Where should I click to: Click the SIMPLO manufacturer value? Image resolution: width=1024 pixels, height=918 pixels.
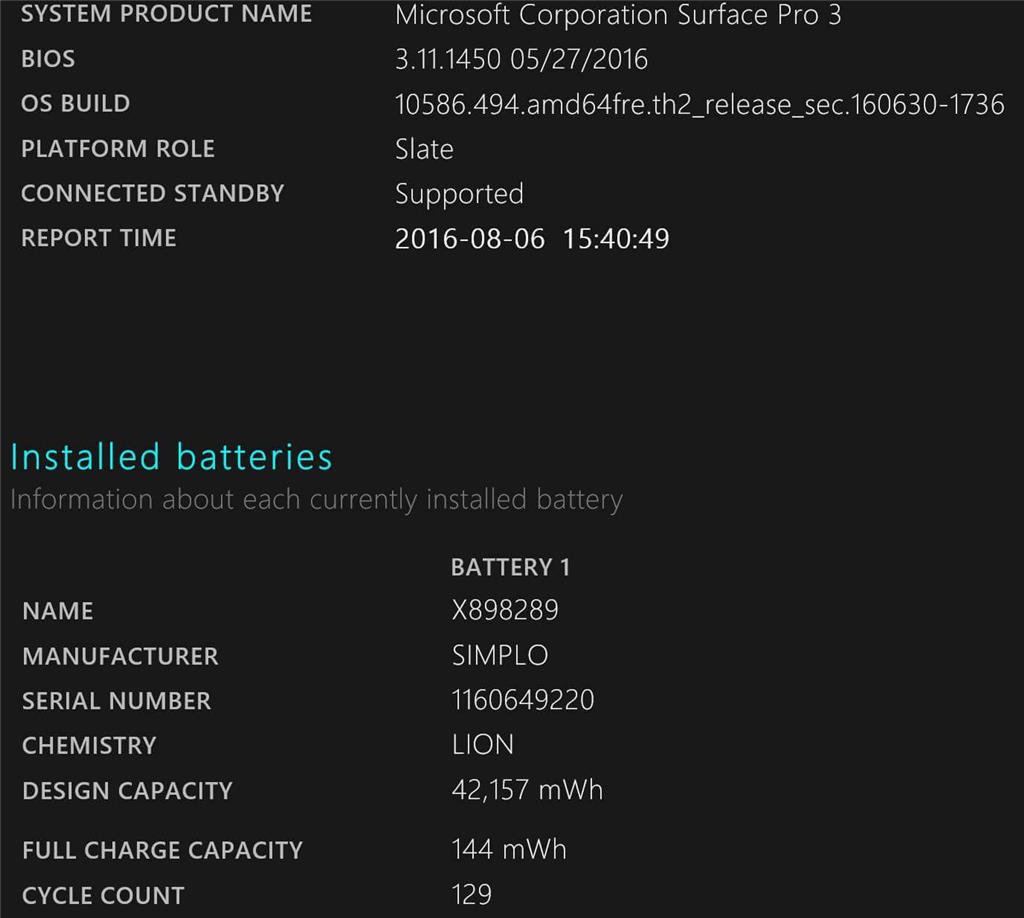500,656
